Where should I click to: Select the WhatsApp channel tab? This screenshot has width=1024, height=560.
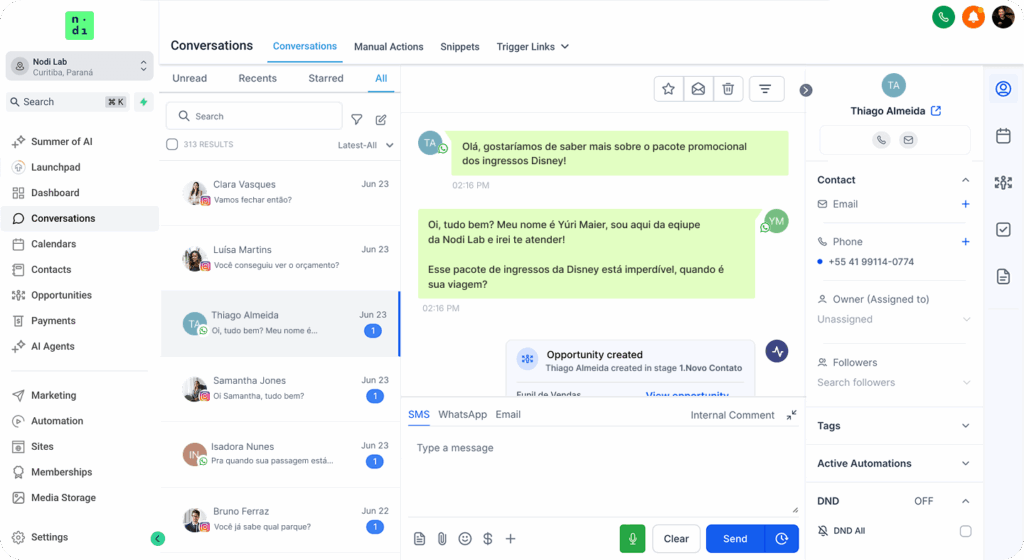(462, 414)
